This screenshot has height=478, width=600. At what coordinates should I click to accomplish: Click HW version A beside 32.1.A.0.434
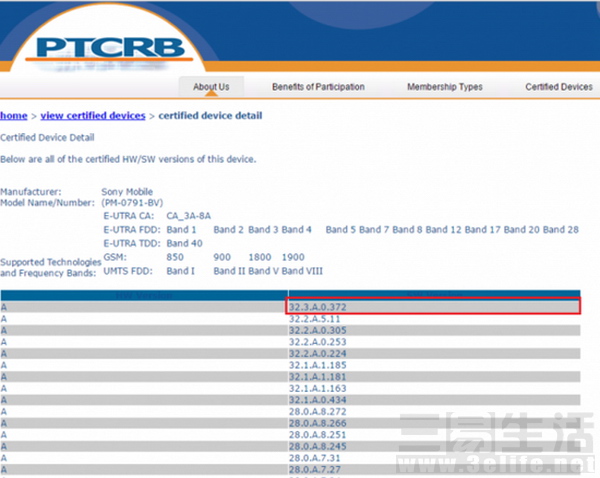click(4, 400)
